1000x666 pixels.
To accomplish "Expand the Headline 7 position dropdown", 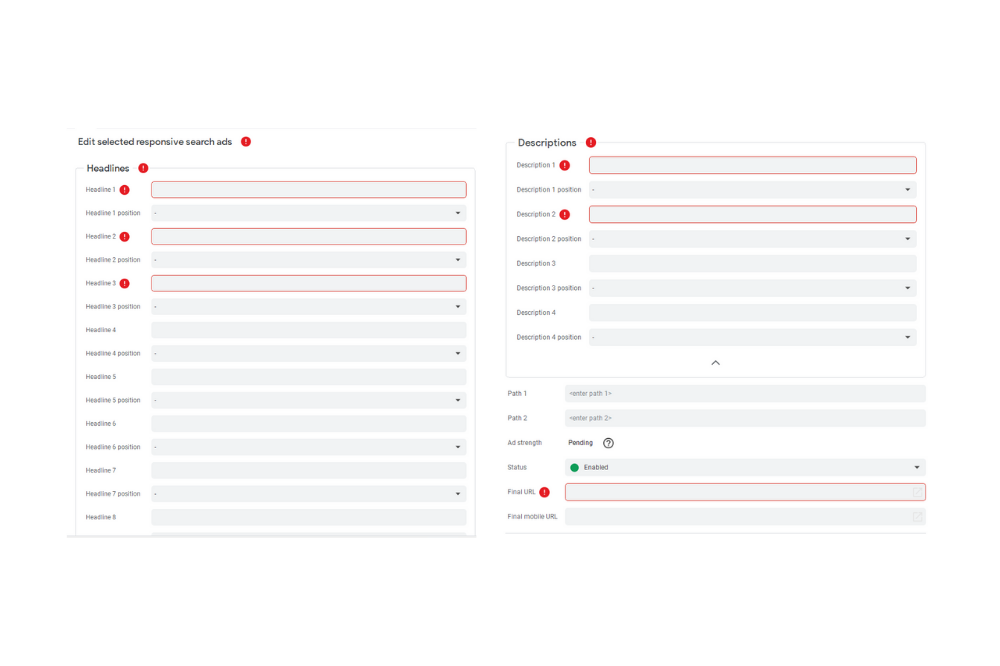I will tap(309, 494).
